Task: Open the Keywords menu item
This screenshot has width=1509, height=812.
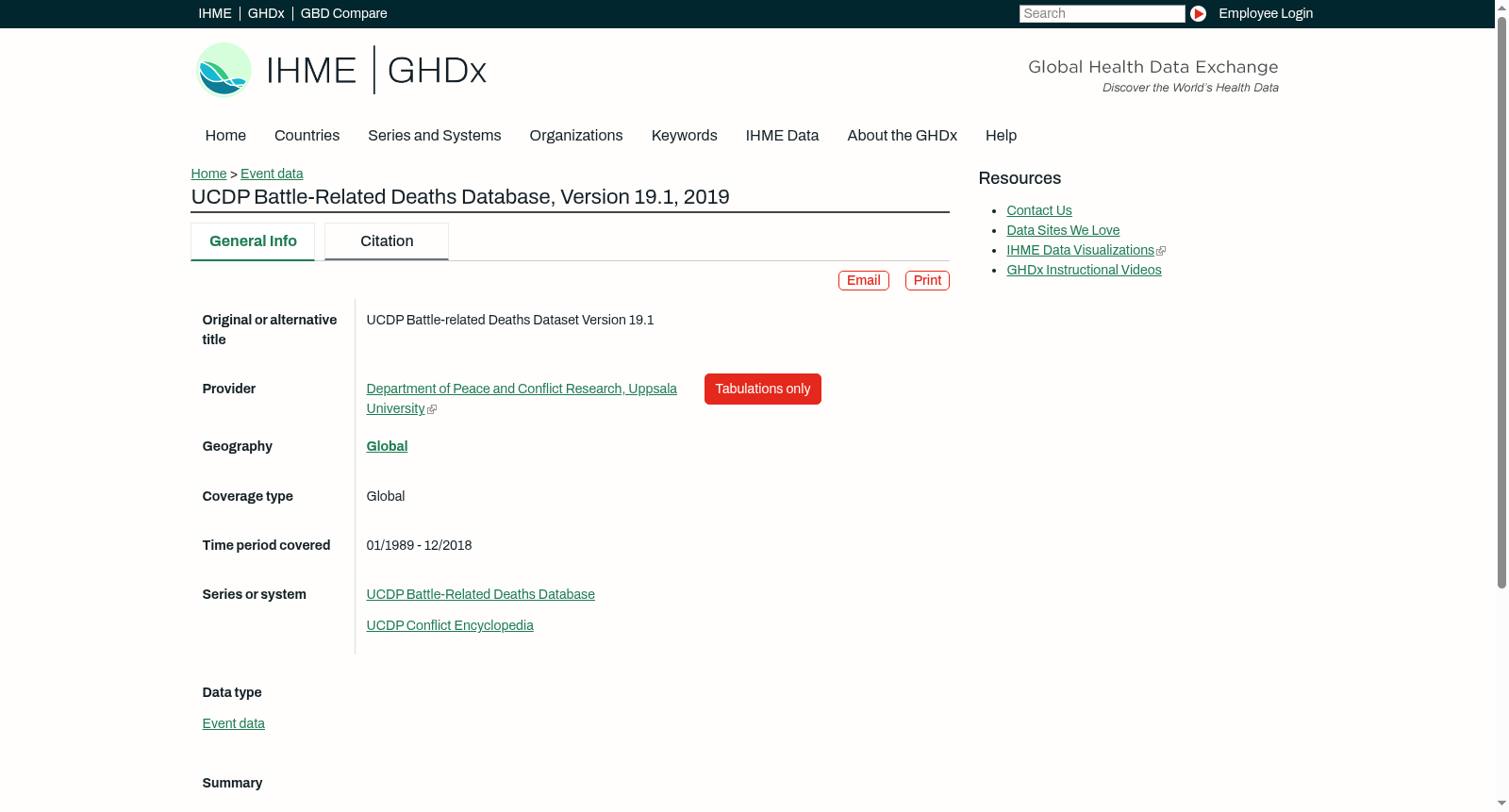Action: click(x=685, y=135)
